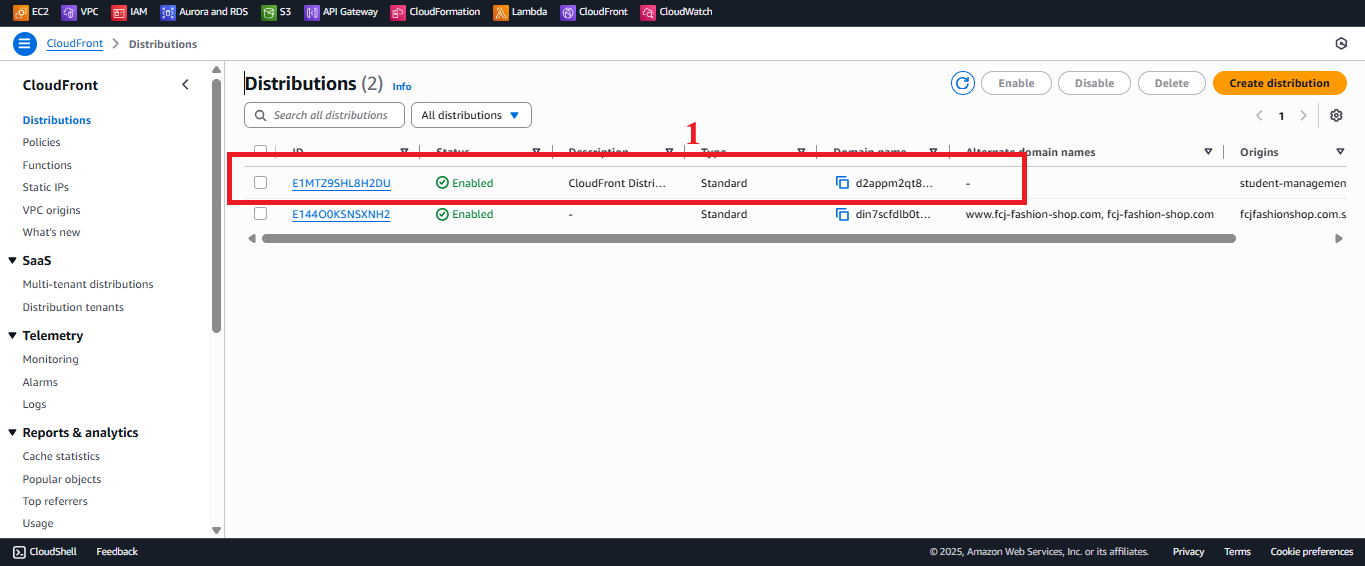Open the Lambda service shortcut
The image size is (1365, 566).
[520, 12]
